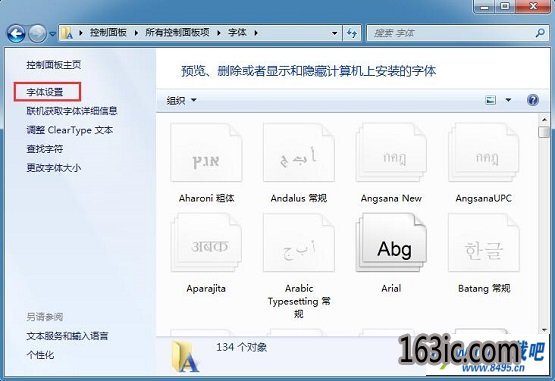Click the blue help question mark icon
Viewport: 555px width, 381px height.
pos(533,100)
